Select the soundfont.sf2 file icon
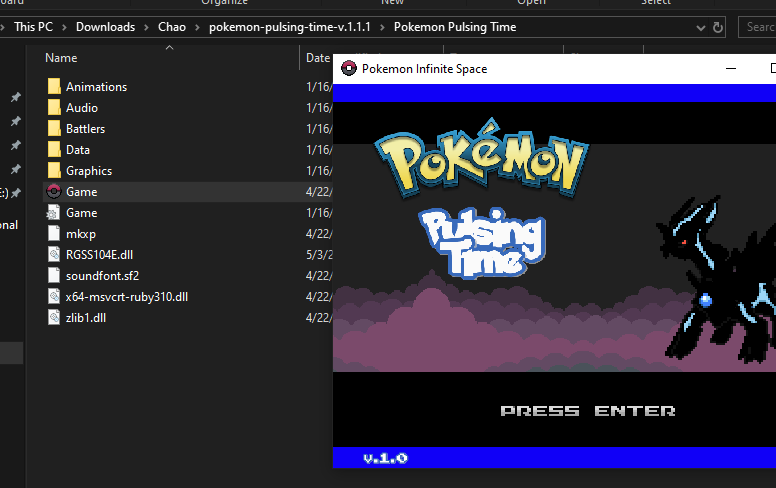Image resolution: width=776 pixels, height=488 pixels. pyautogui.click(x=53, y=276)
